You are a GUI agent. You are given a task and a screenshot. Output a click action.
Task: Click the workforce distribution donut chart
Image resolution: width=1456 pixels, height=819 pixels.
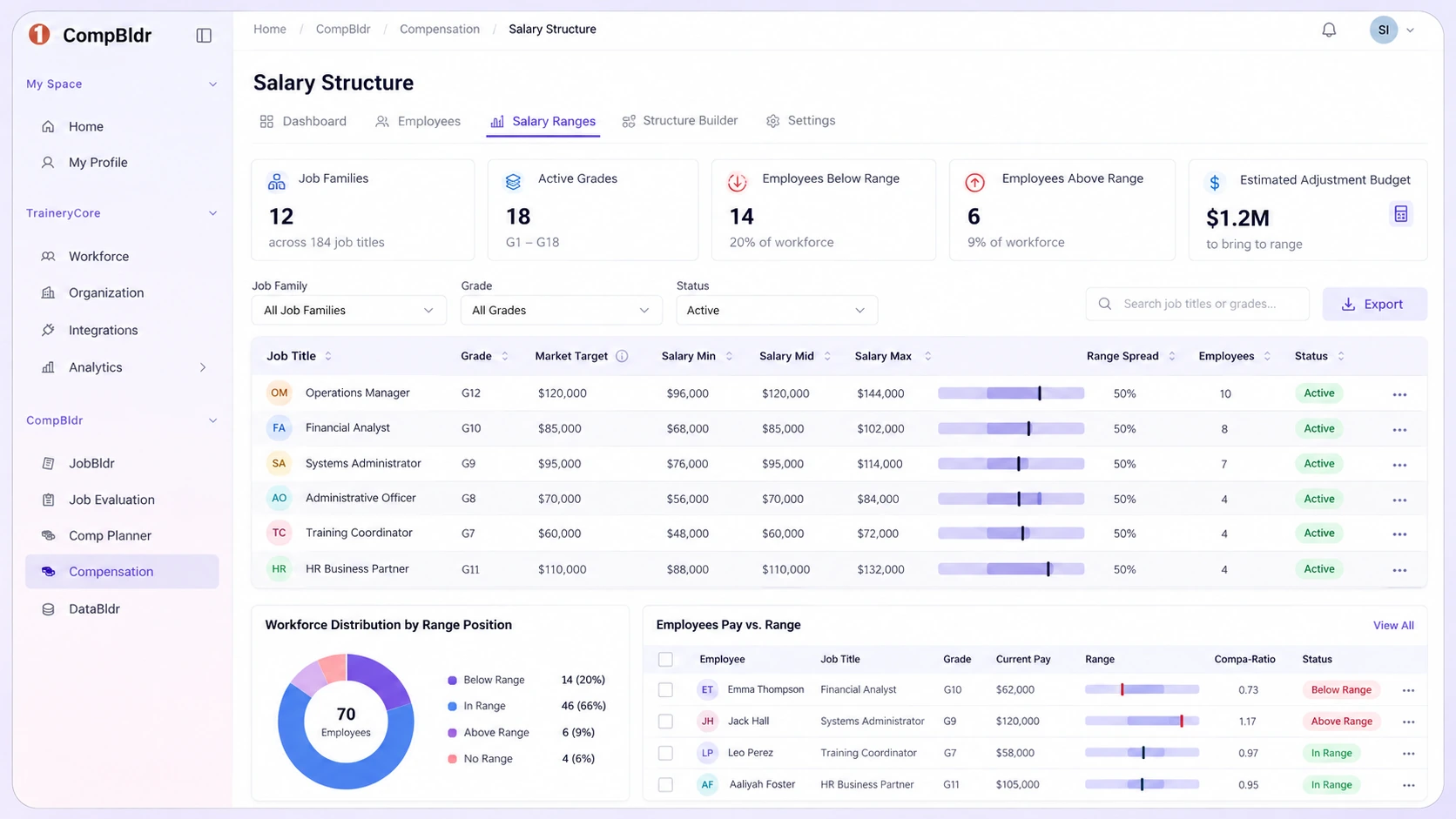346,721
